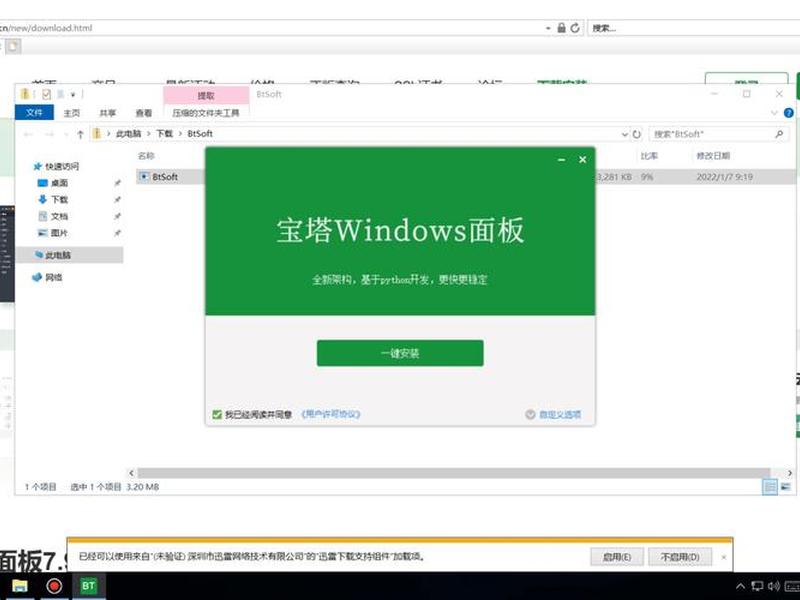Click 不启用(D) in the notification bar
The height and width of the screenshot is (600, 800).
tap(680, 557)
